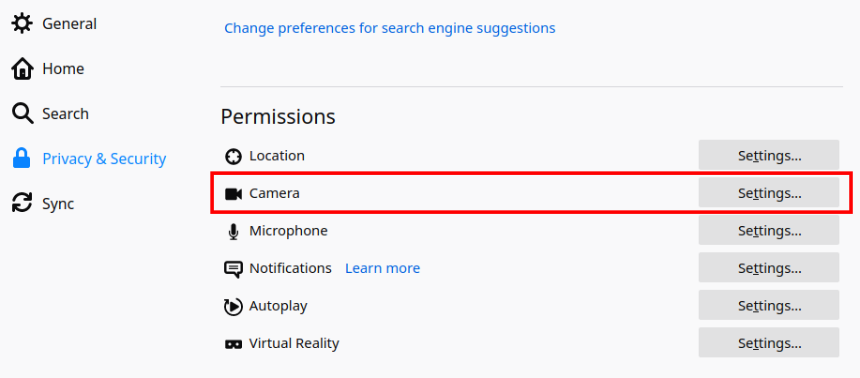Screen dimensions: 860x378
Task: Open Location permission Settings
Action: tap(769, 155)
